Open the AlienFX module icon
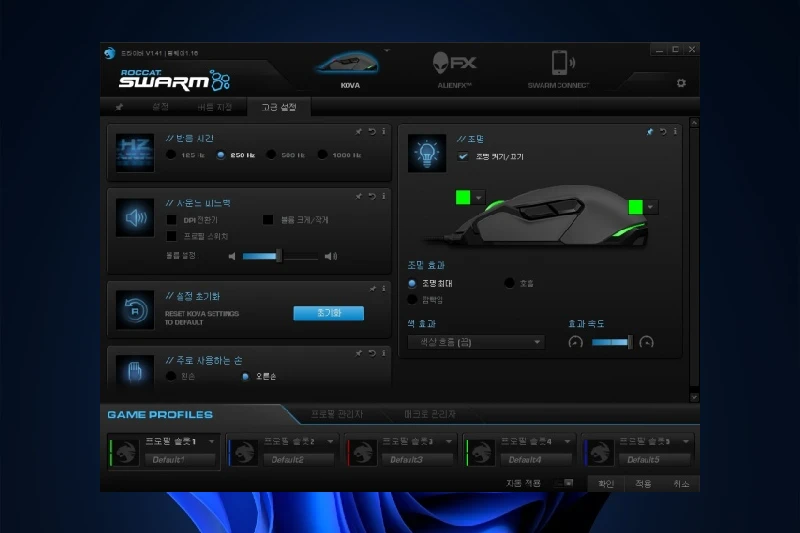This screenshot has height=533, width=800. [454, 65]
